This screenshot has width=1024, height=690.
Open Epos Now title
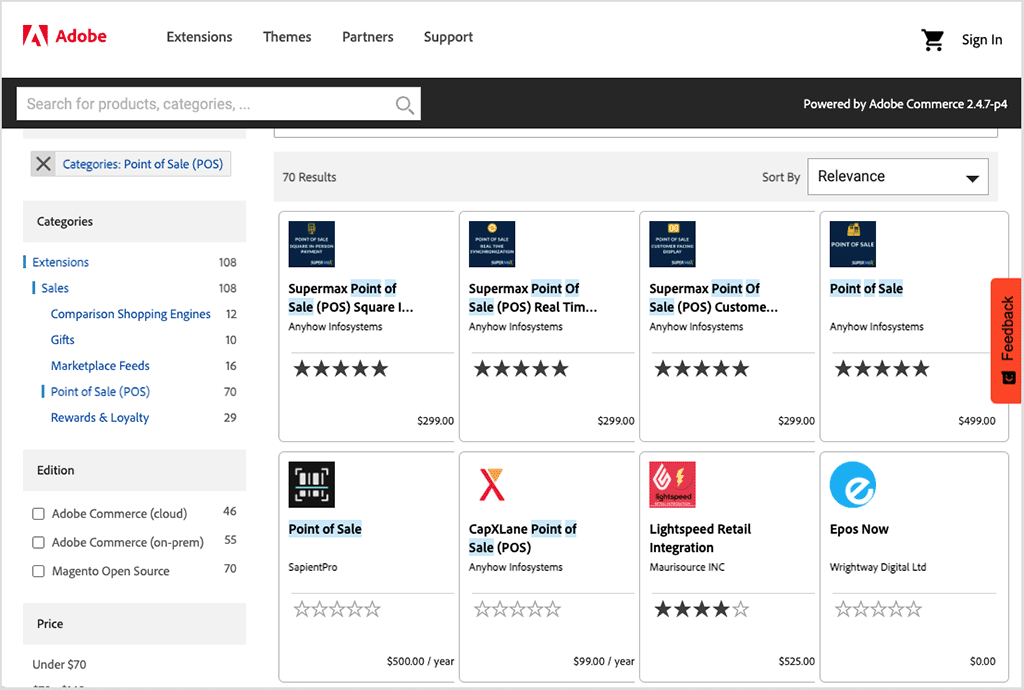[859, 529]
